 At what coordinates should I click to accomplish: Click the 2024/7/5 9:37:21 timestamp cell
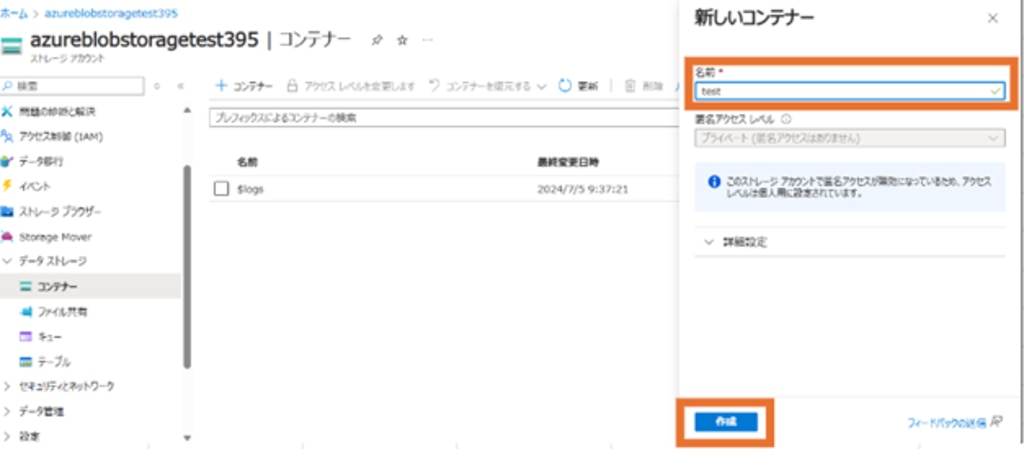pyautogui.click(x=583, y=189)
